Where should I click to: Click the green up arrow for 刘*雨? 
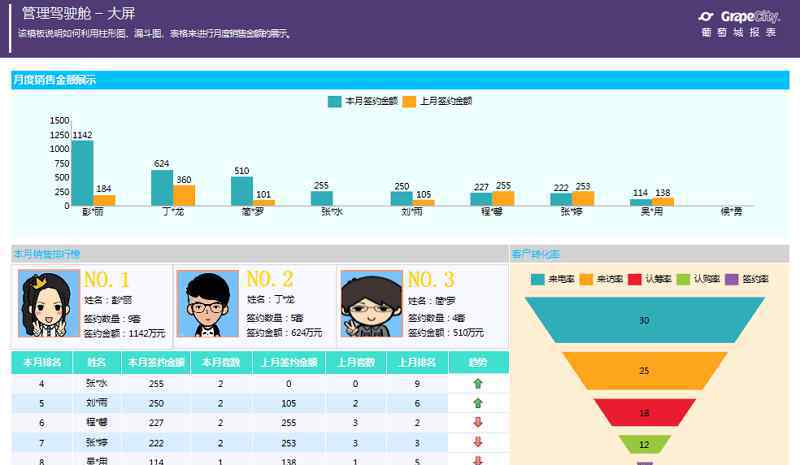coord(477,403)
